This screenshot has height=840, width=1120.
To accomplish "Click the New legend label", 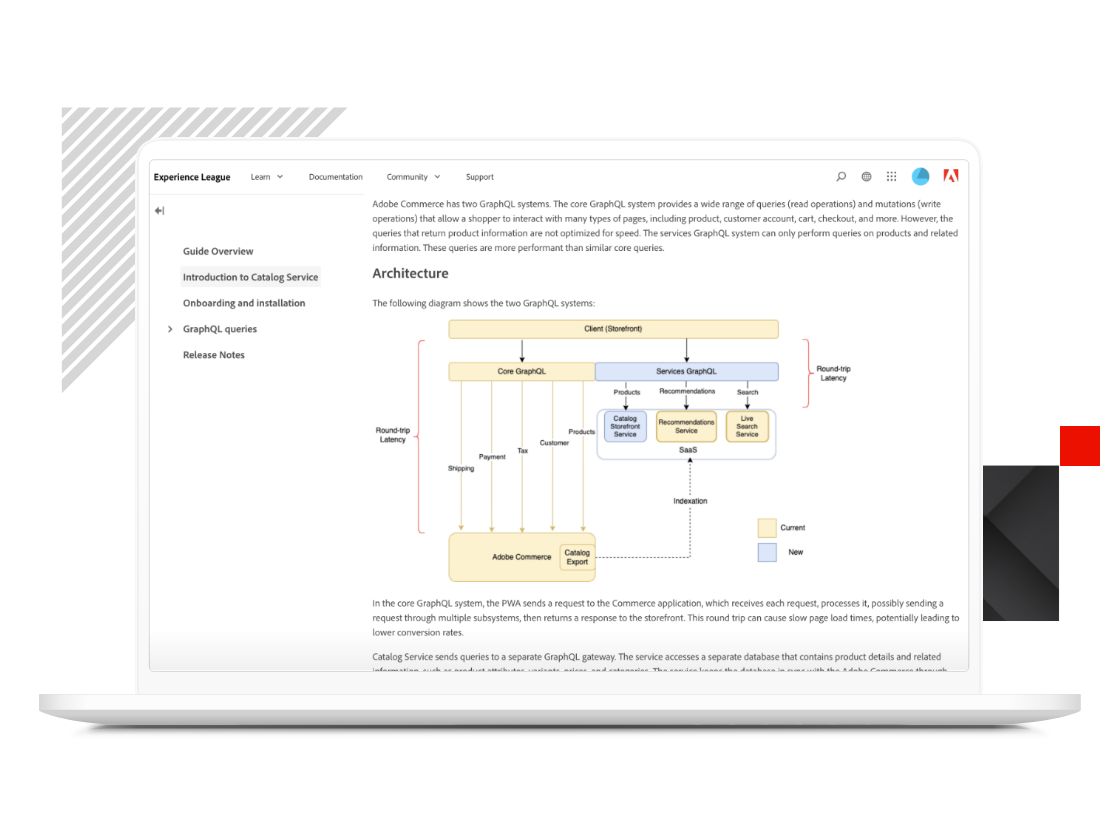I will pyautogui.click(x=796, y=552).
